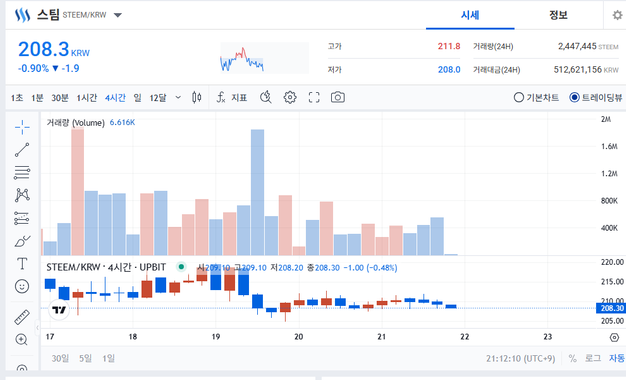Viewport: 626px width, 380px height.
Task: Click the STEEM/KRW · 4시간 · UPBIT legend title
Action: click(x=106, y=267)
